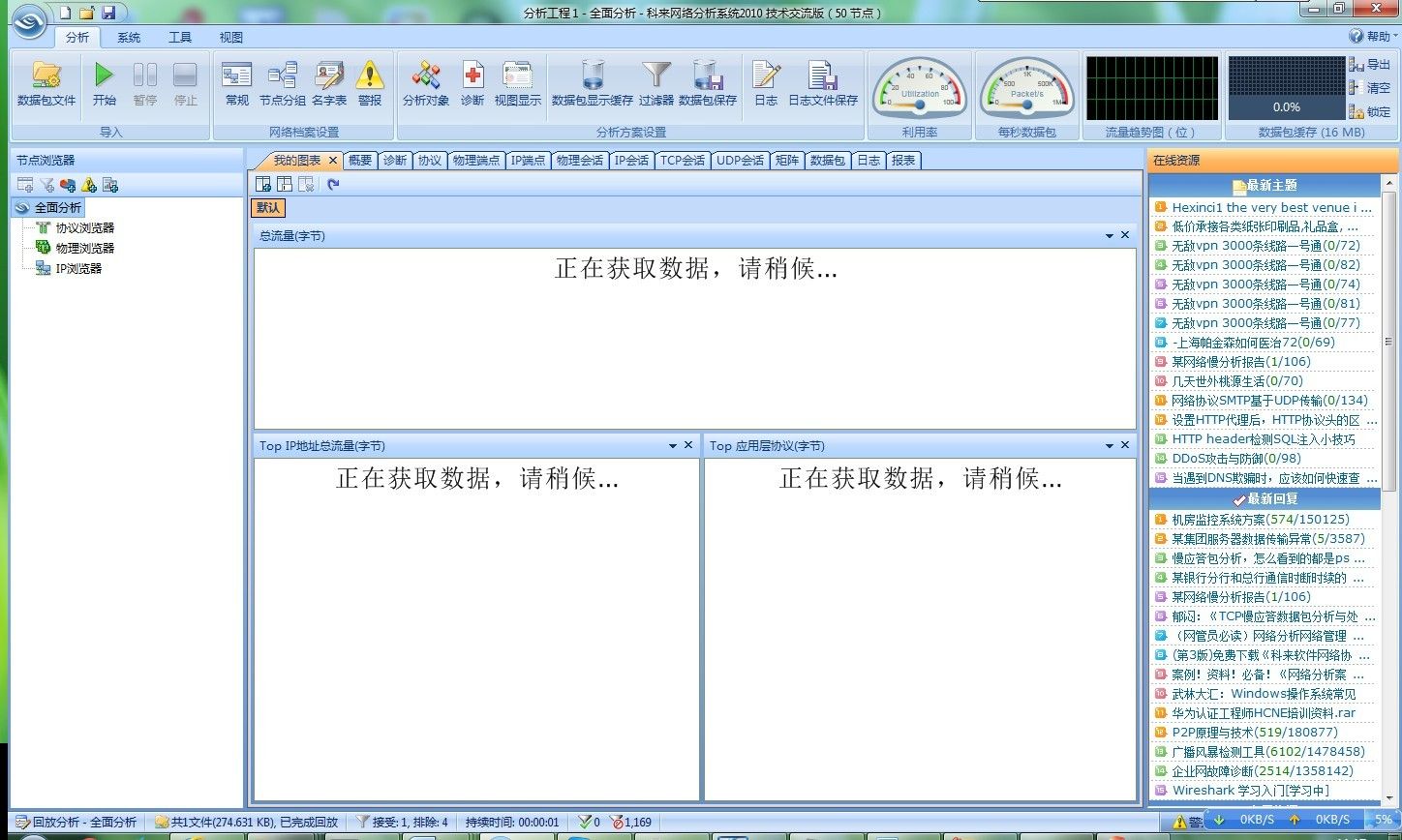This screenshot has width=1402, height=840.
Task: Start analysis with the 开始 play button
Action: tap(105, 84)
